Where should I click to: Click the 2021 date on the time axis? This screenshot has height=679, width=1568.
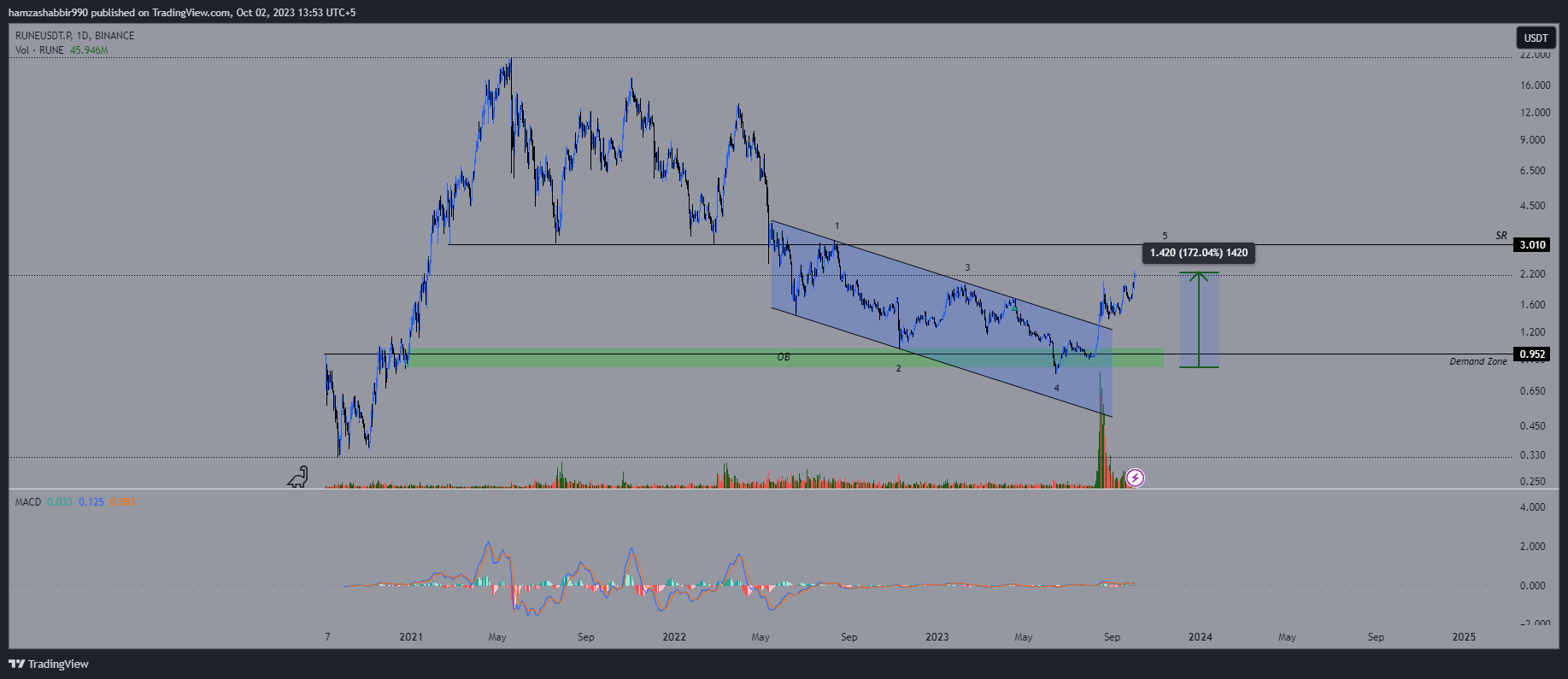coord(411,637)
